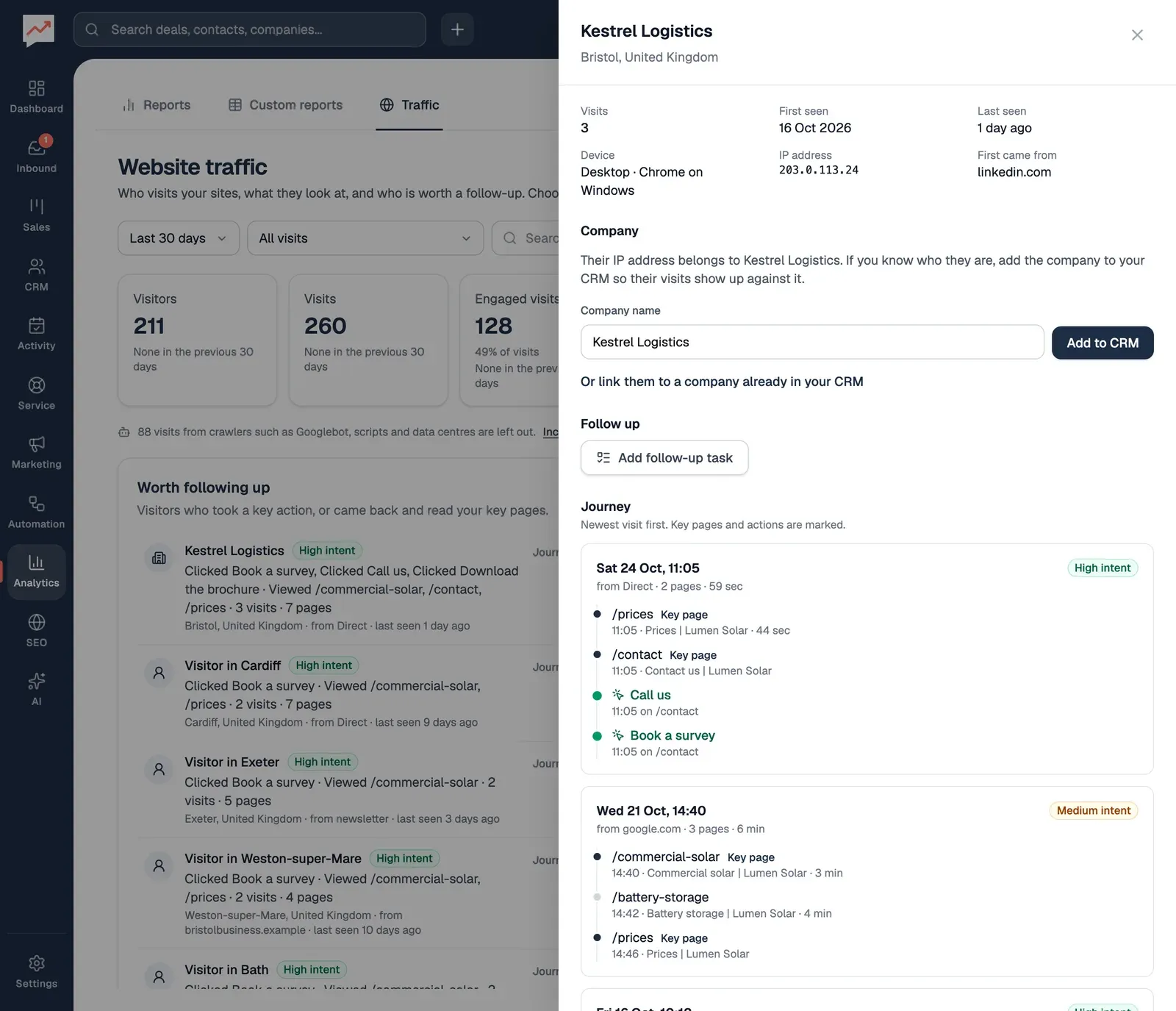This screenshot has width=1176, height=1011.
Task: Click Add follow-up task button
Action: click(664, 458)
